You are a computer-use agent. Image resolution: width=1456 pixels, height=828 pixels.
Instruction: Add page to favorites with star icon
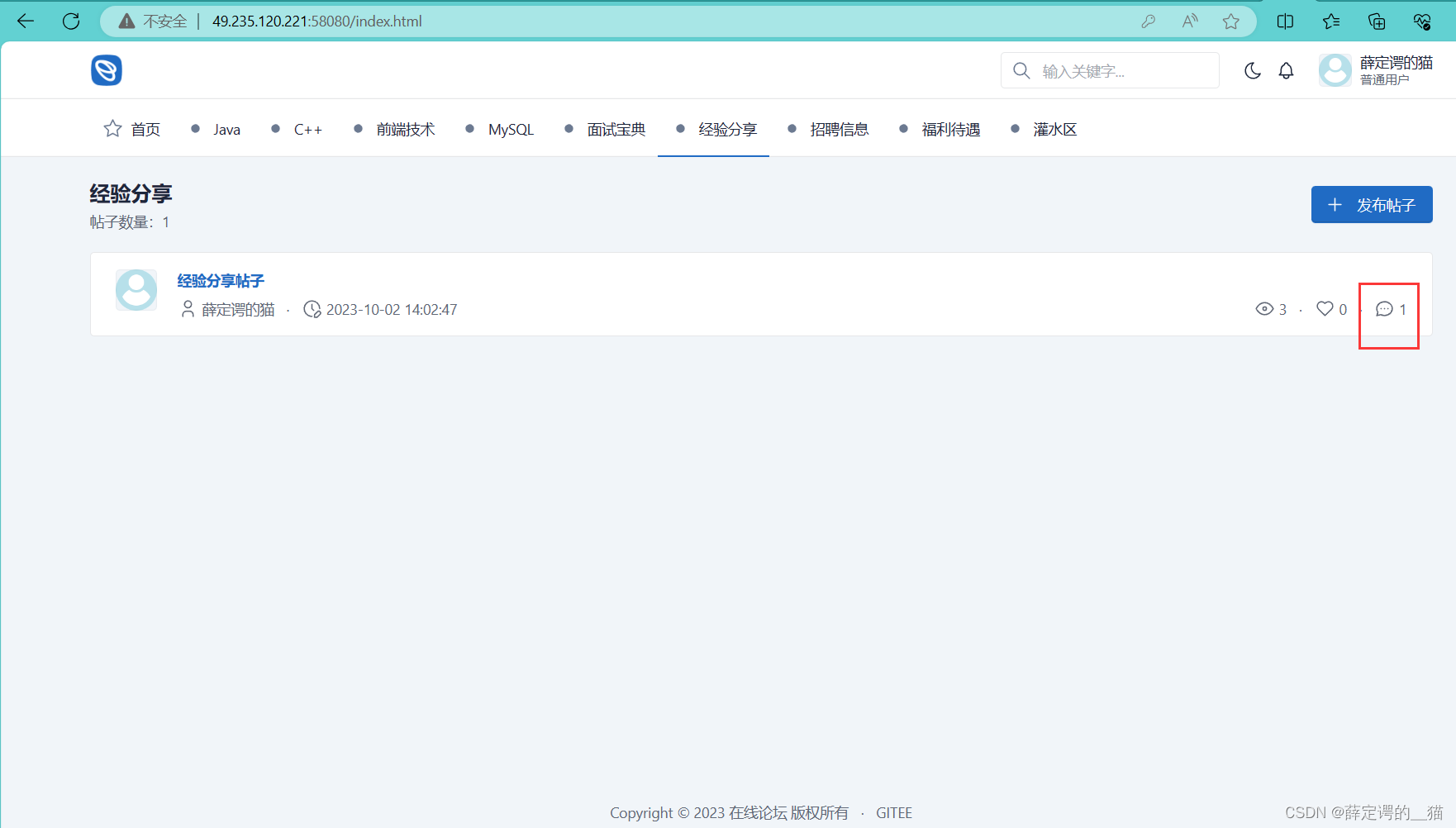point(1231,21)
